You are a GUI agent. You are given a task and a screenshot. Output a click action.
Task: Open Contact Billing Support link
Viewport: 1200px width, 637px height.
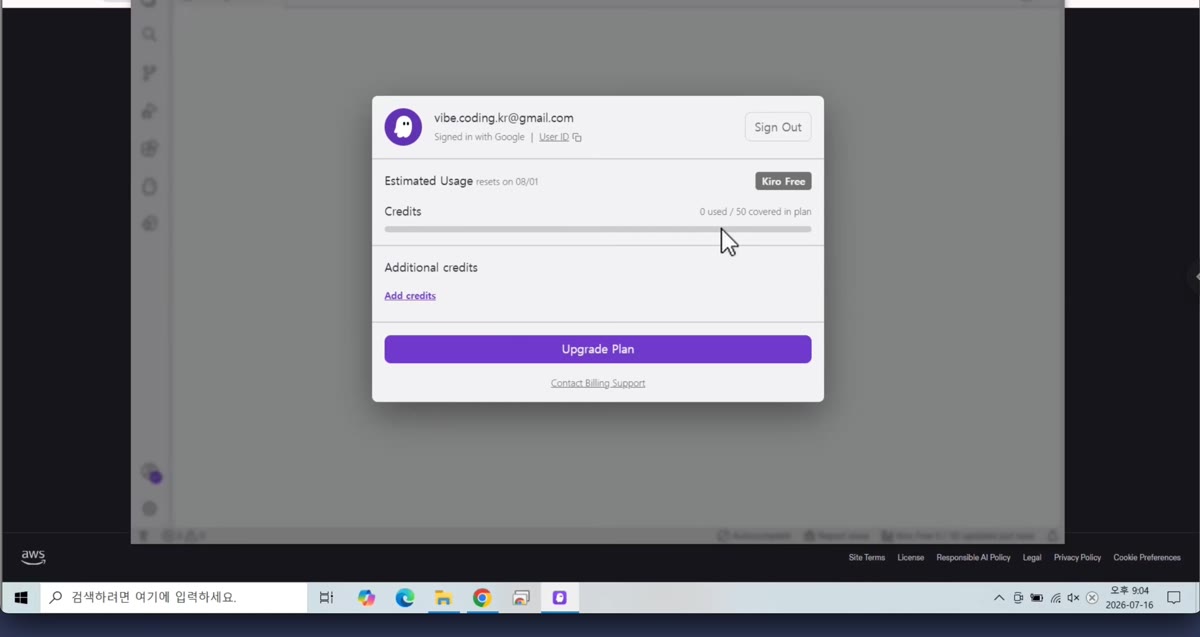(x=598, y=383)
